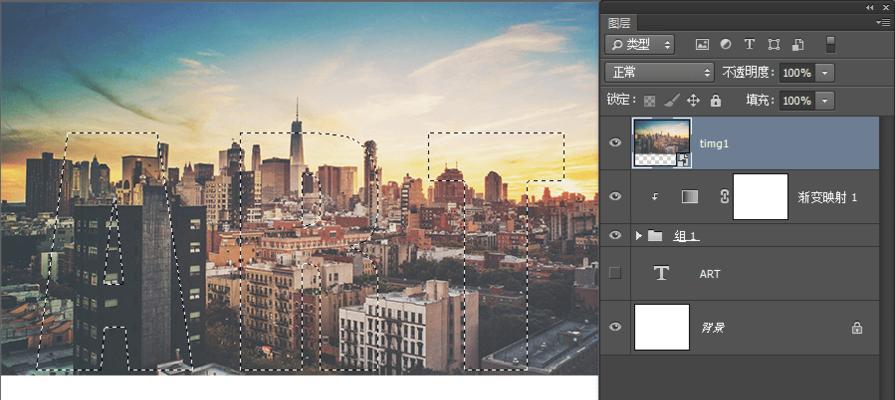Click the 不透明度 100% value field
This screenshot has height=400, width=895.
click(x=797, y=73)
